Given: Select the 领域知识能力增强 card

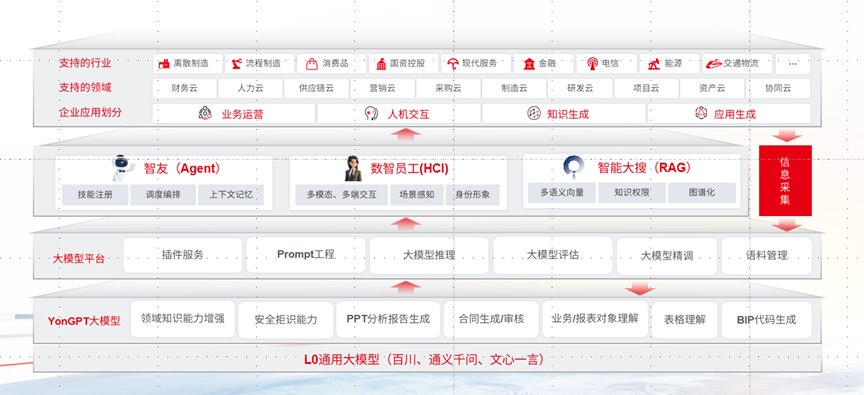Looking at the screenshot, I should coord(182,318).
